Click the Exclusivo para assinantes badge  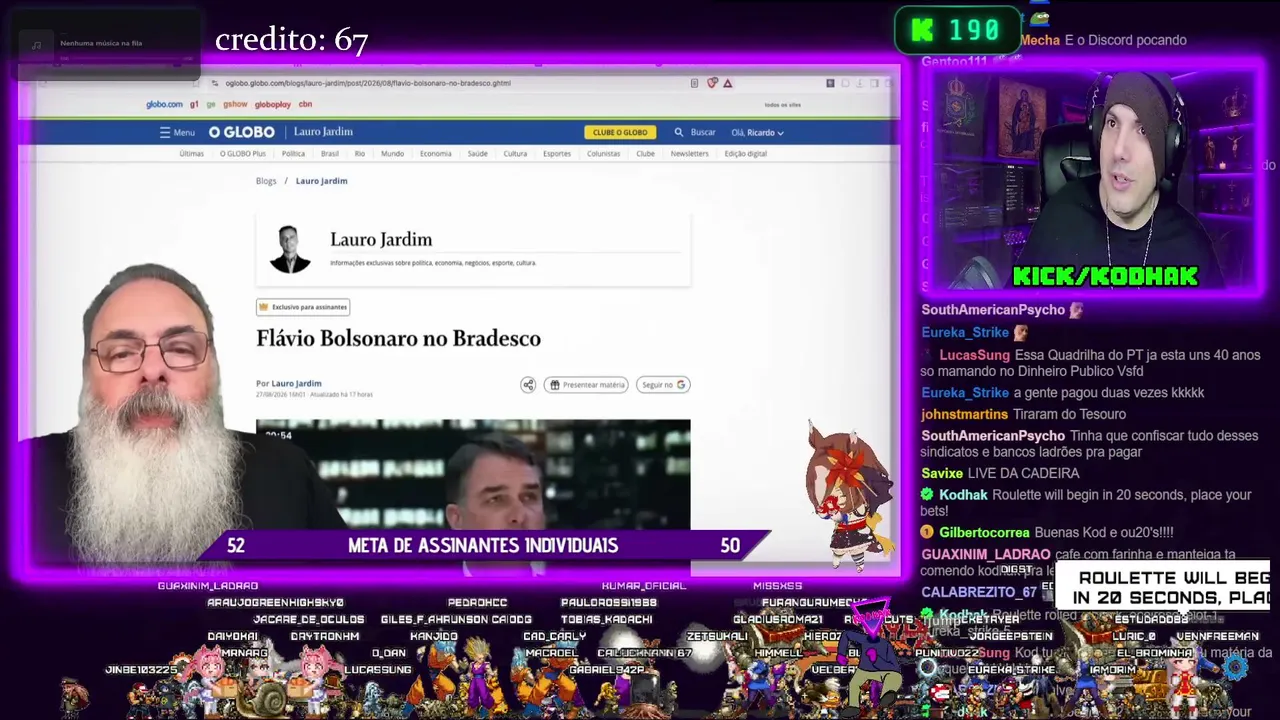click(303, 307)
